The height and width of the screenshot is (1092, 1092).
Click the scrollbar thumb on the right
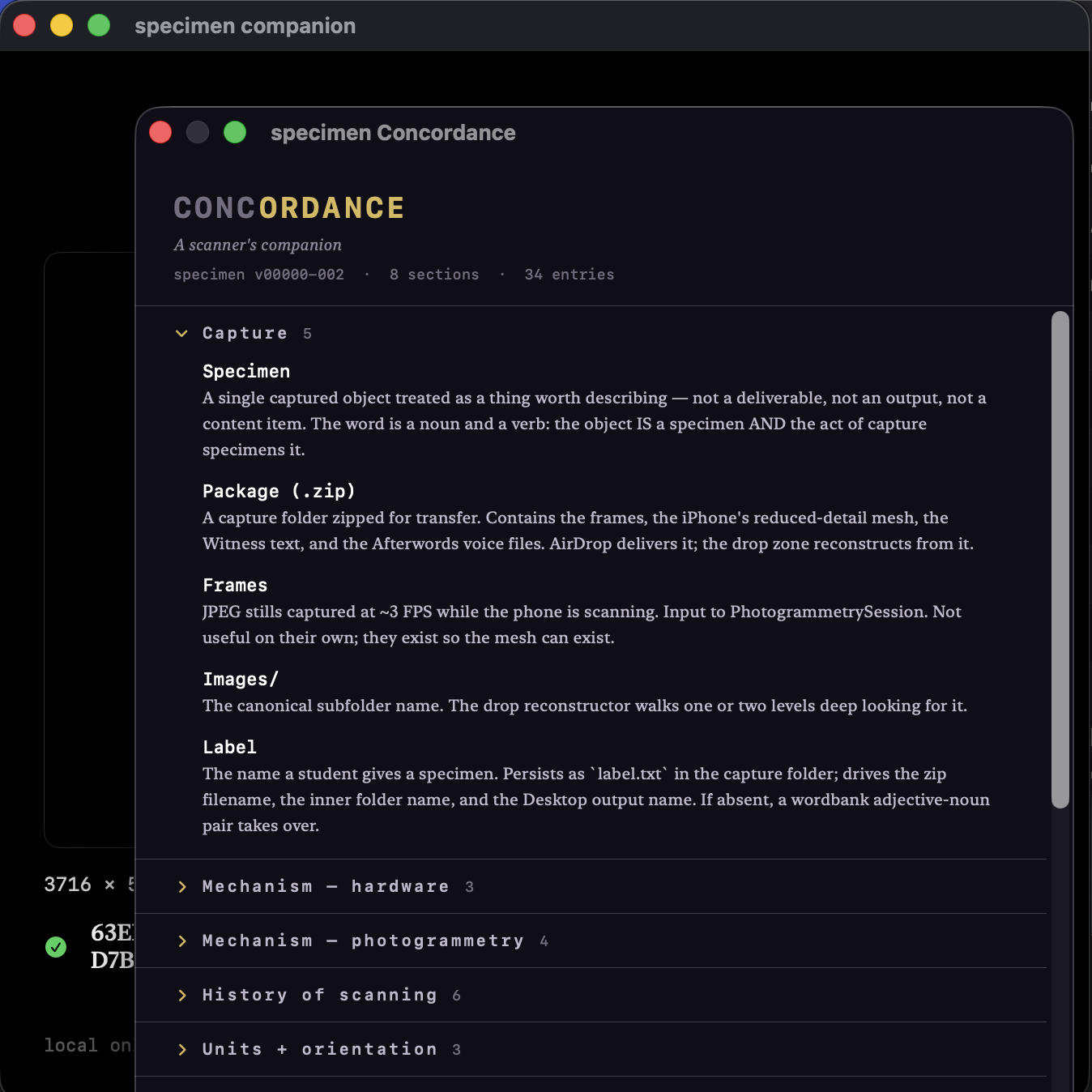click(1060, 559)
